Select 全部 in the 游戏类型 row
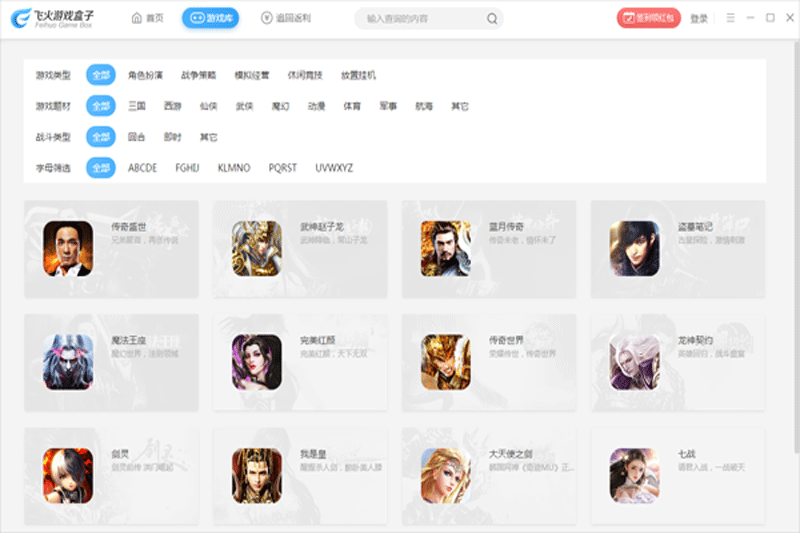This screenshot has height=533, width=800. (101, 75)
